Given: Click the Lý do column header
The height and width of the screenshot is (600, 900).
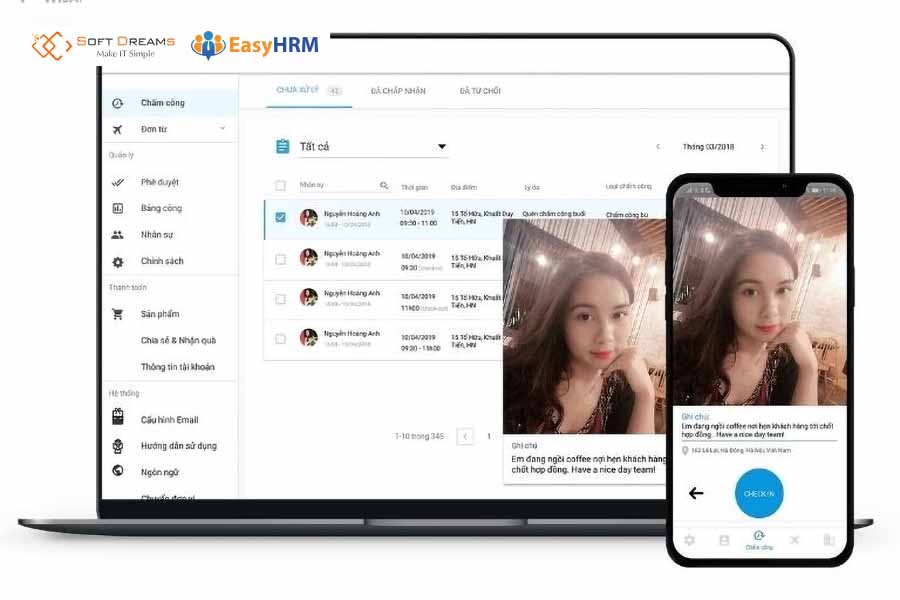Looking at the screenshot, I should [532, 187].
